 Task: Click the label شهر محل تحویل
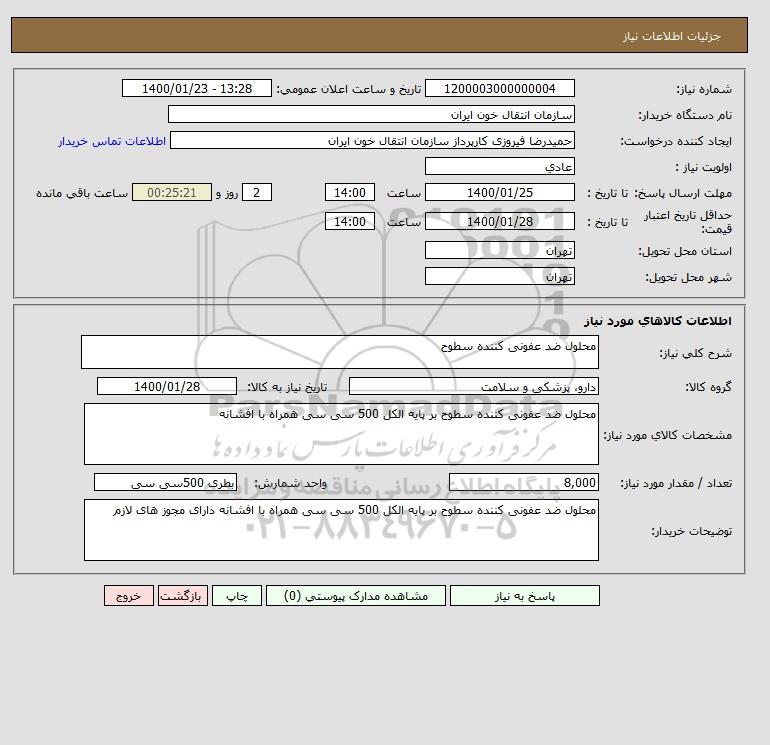688,277
